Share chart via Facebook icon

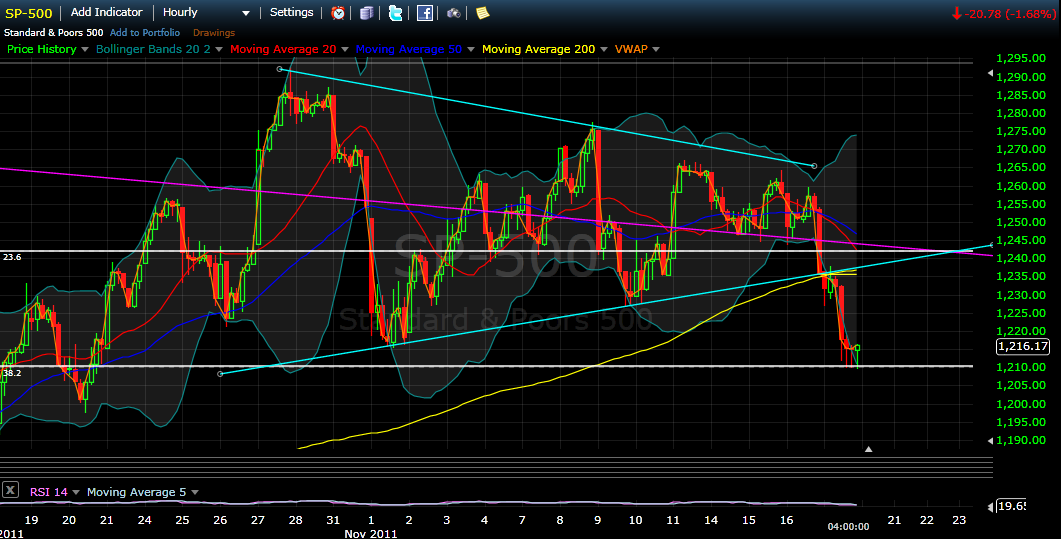point(424,13)
